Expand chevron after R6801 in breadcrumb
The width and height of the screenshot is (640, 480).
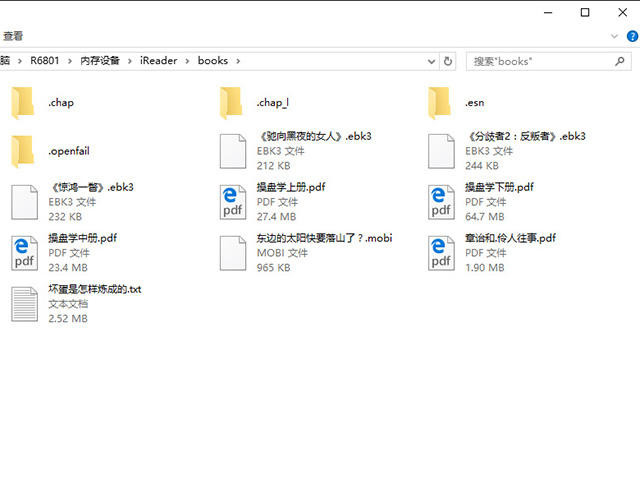pos(70,61)
